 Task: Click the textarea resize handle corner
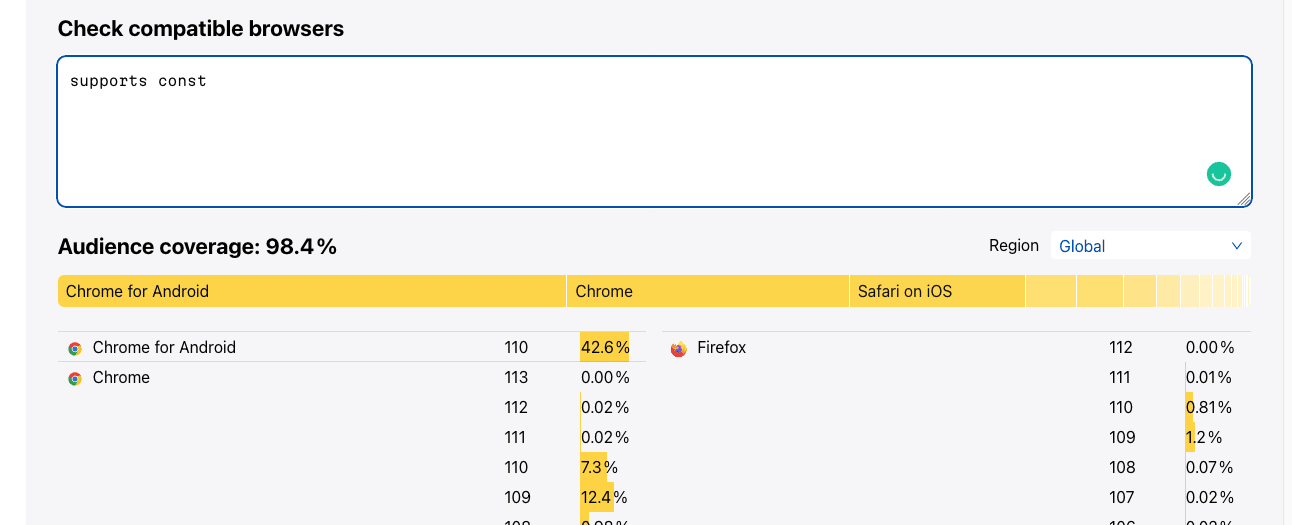[x=1243, y=199]
